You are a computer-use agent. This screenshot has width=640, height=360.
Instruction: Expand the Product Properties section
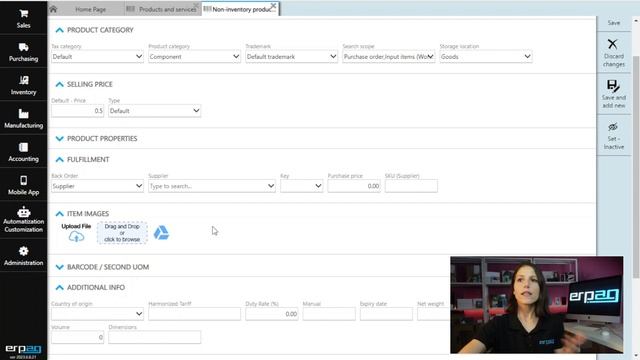[x=60, y=138]
